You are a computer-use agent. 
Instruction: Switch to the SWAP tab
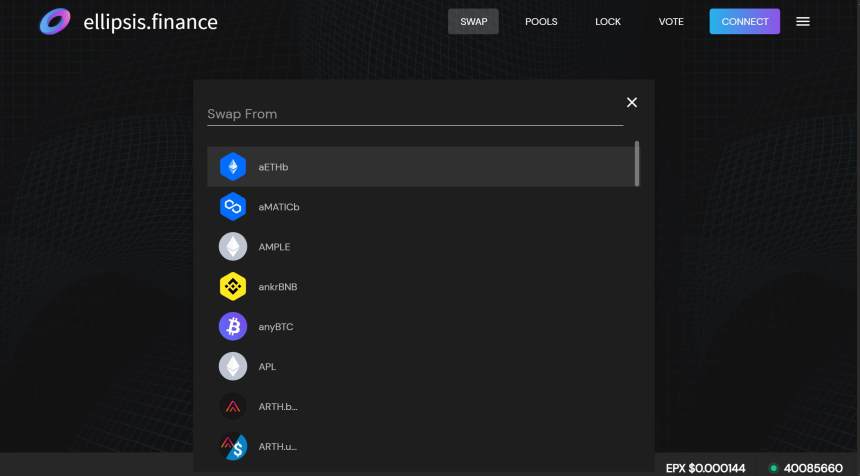pos(473,22)
